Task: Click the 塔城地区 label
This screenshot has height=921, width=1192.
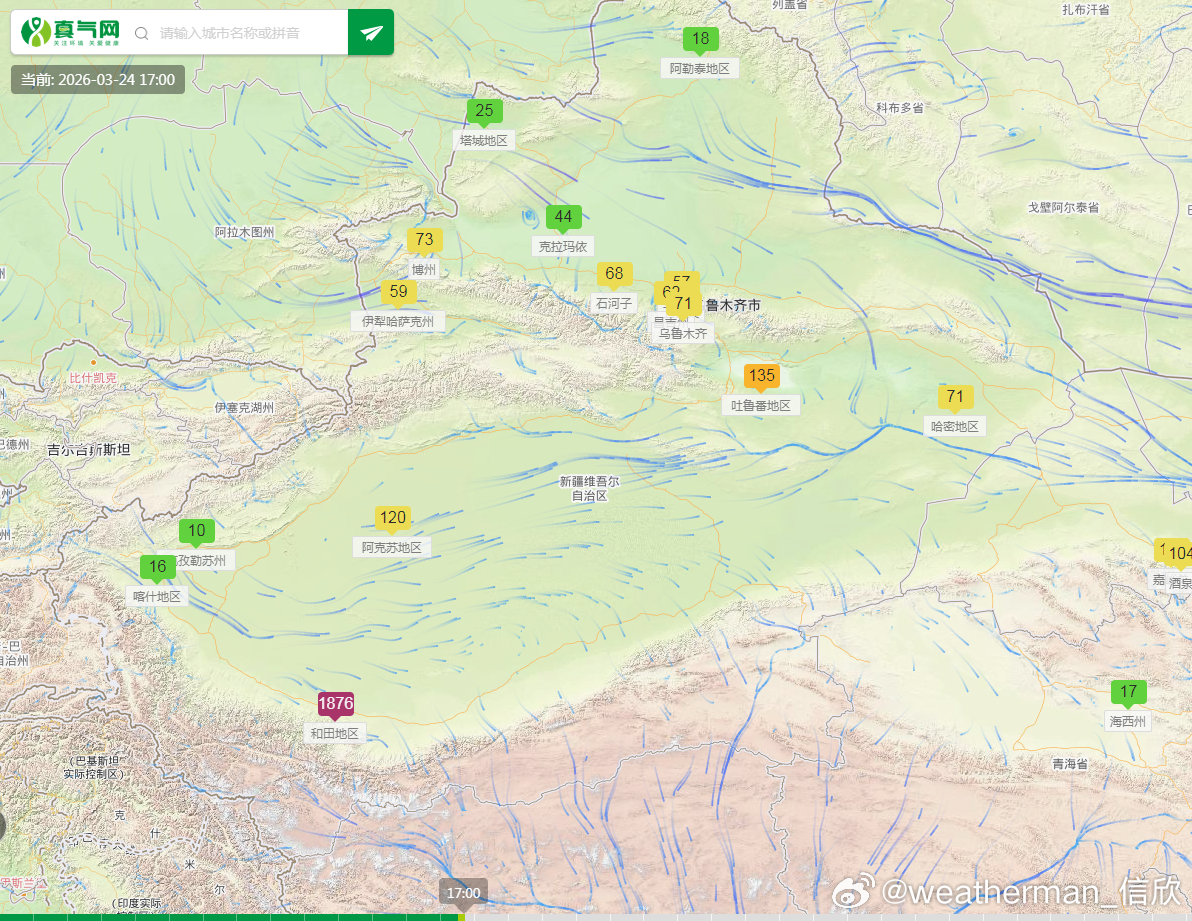Action: coord(483,141)
